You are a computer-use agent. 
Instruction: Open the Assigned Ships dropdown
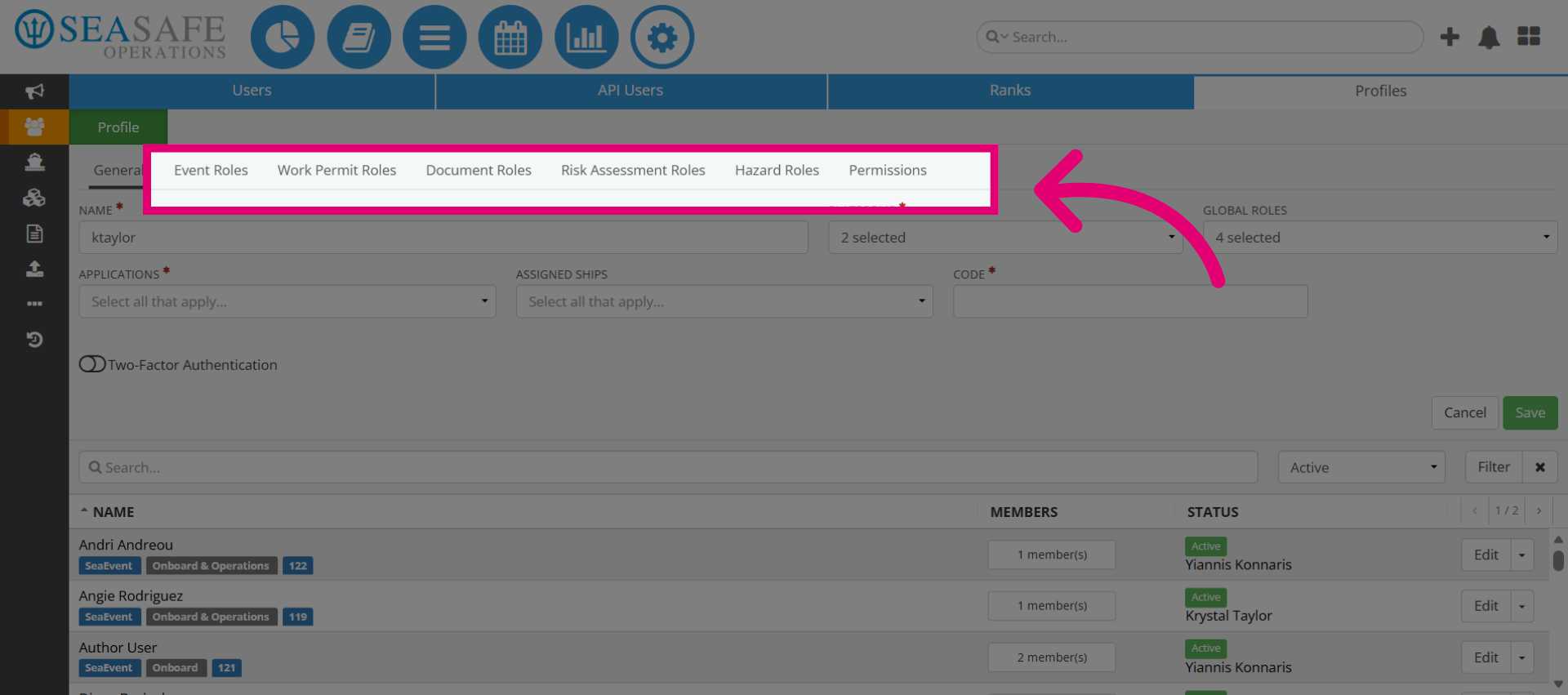tap(724, 301)
